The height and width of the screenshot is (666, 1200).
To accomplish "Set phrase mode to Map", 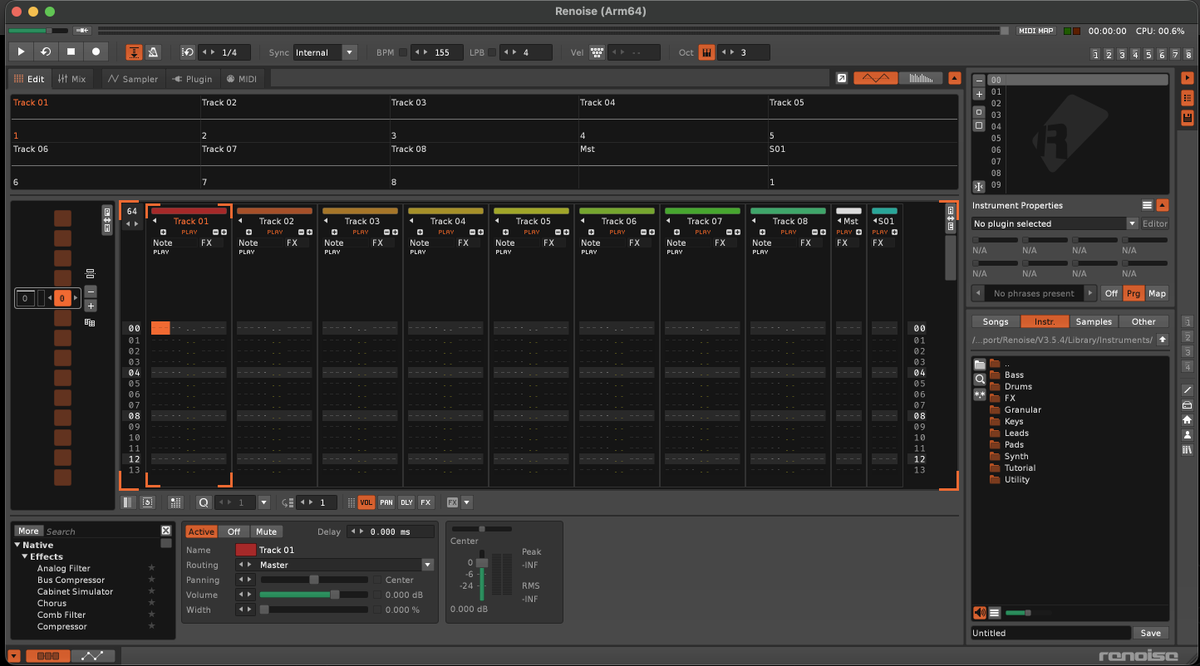I will pos(1157,293).
